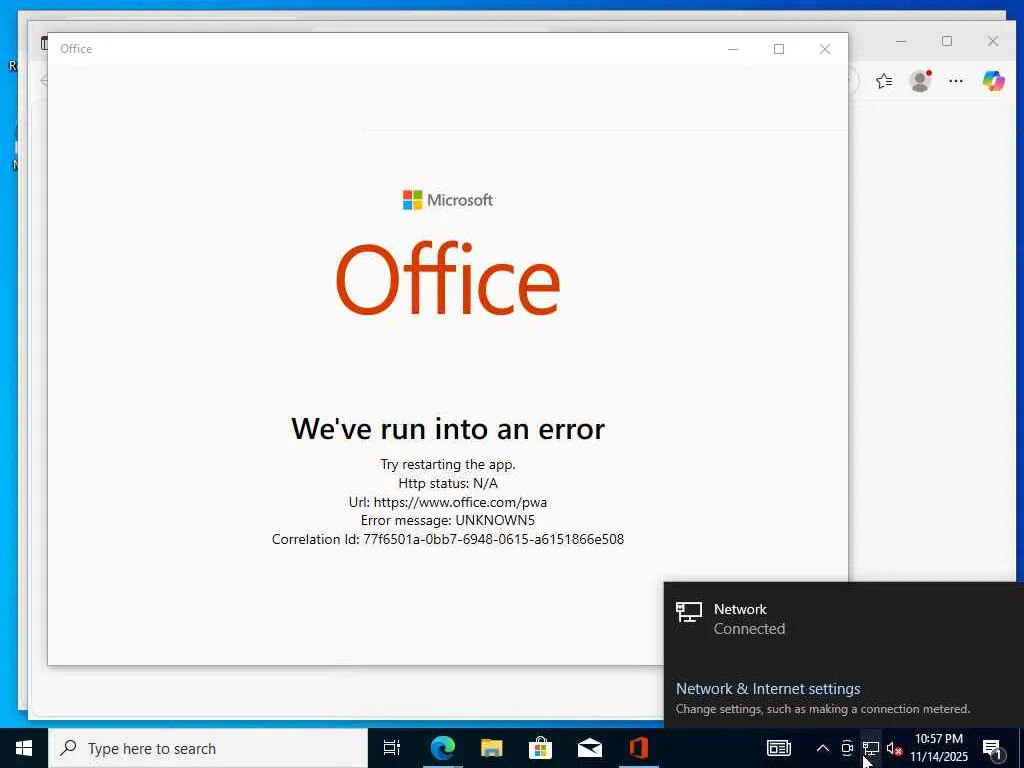Viewport: 1024px width, 768px height.
Task: Open Microsoft Store from the taskbar
Action: click(x=541, y=748)
